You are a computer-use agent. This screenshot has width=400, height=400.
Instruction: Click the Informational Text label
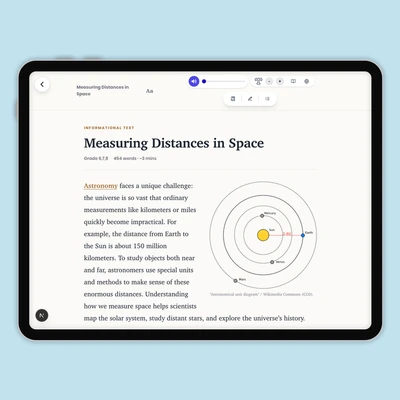[109, 128]
